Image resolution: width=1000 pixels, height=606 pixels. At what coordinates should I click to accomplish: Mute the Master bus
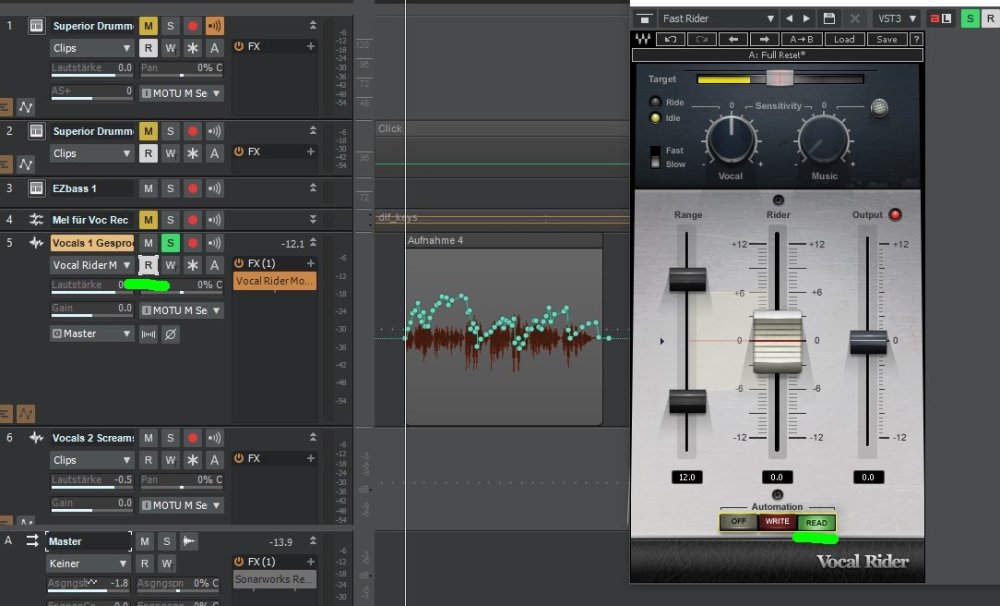(x=145, y=542)
